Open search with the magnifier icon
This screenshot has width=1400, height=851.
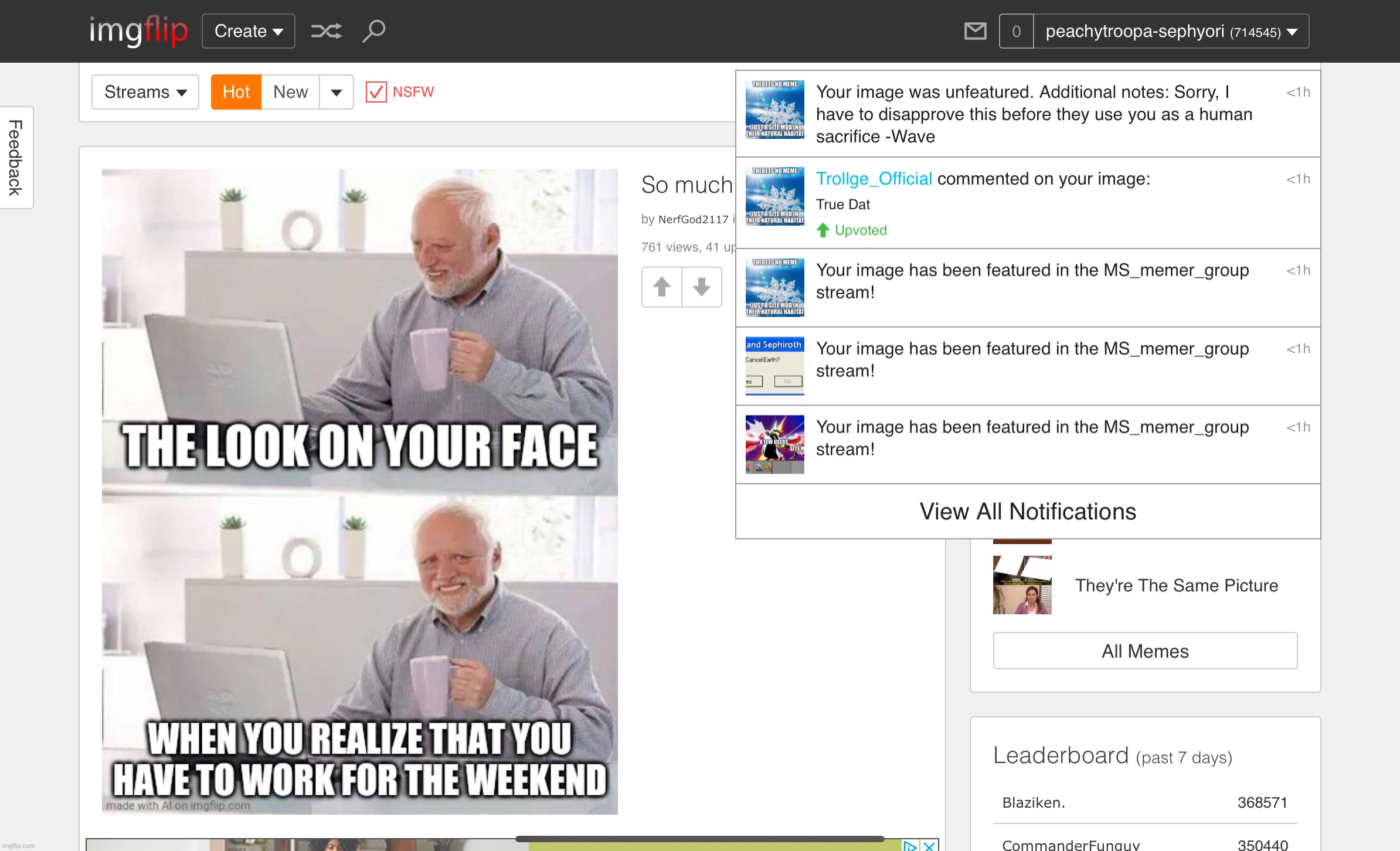tap(374, 31)
